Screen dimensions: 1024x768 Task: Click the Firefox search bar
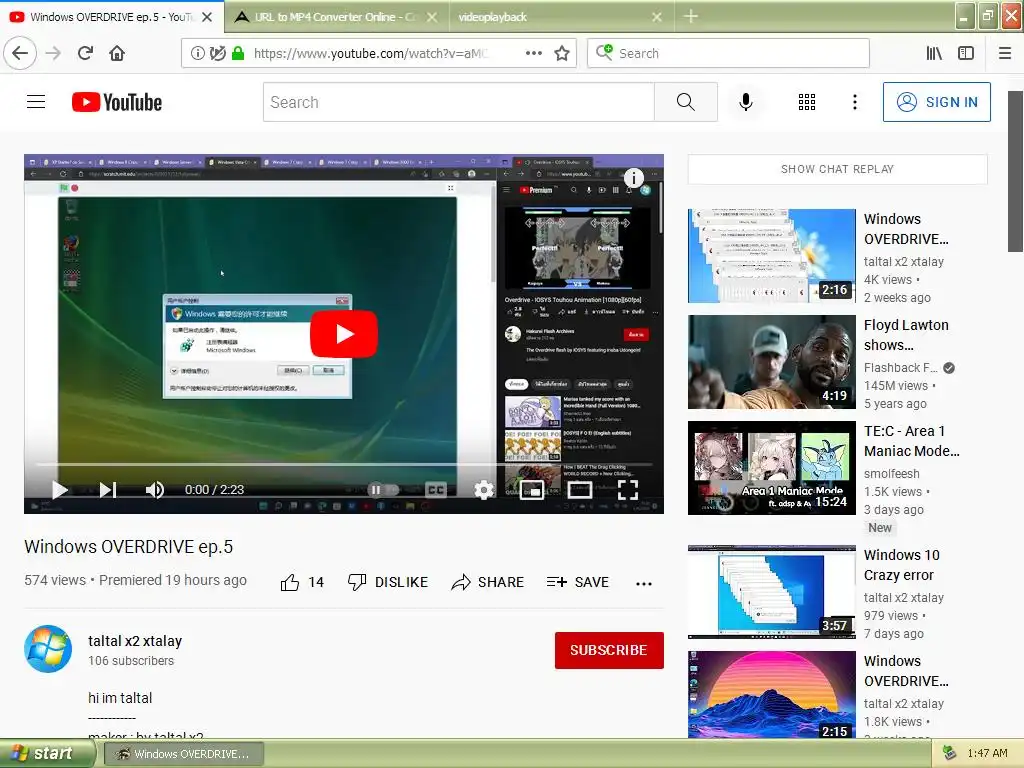tap(728, 53)
